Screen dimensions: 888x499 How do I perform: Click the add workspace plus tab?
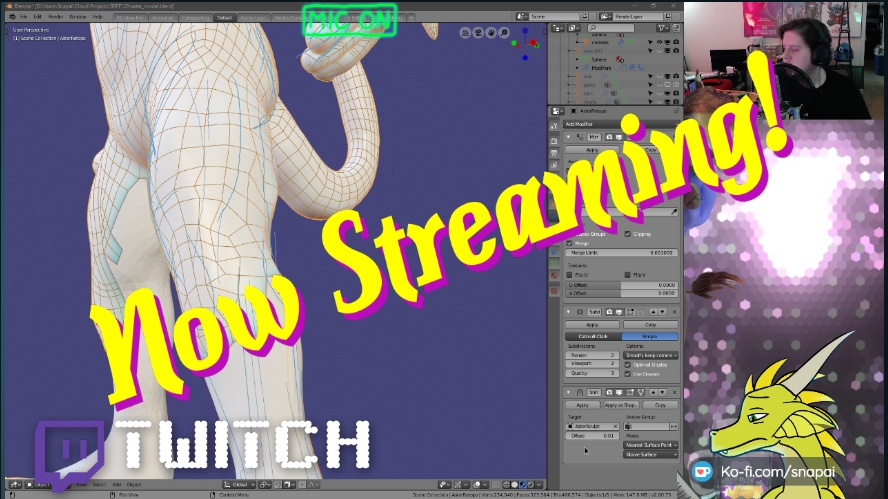click(x=411, y=18)
